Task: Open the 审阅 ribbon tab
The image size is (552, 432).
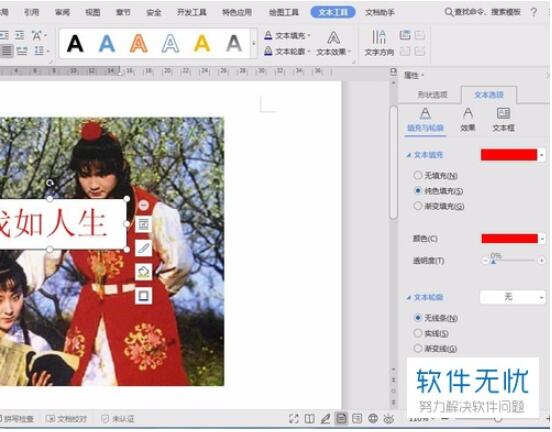Action: pyautogui.click(x=62, y=12)
